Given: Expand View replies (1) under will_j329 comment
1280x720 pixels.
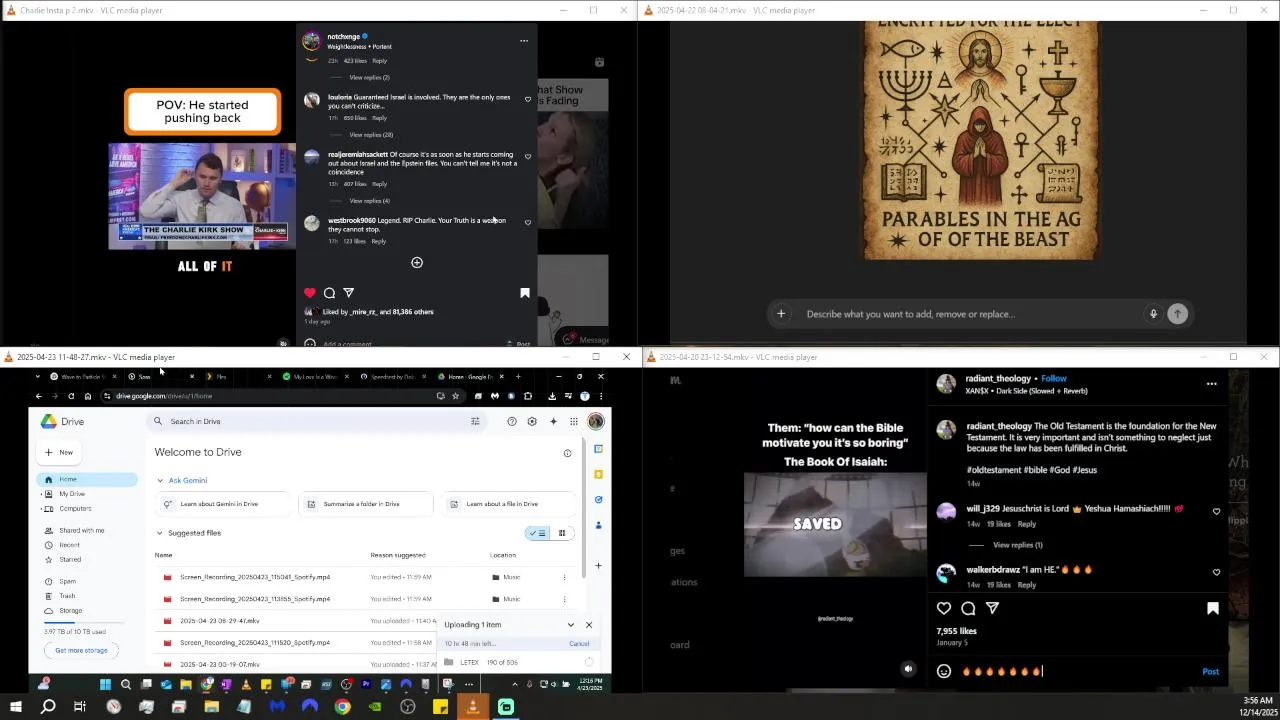Looking at the screenshot, I should (x=1017, y=545).
